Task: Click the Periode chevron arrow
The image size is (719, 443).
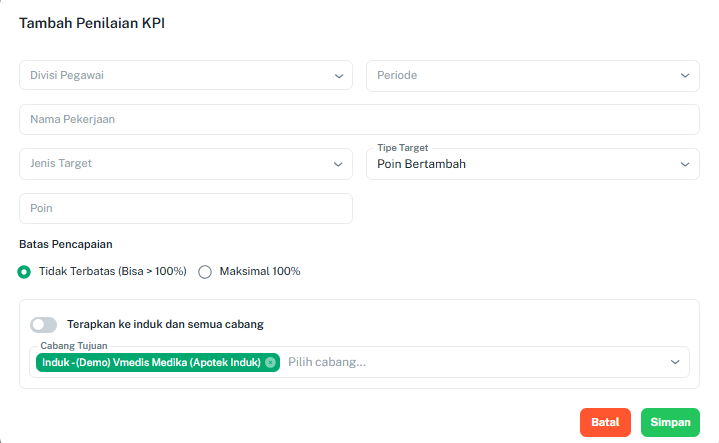Action: 685,76
